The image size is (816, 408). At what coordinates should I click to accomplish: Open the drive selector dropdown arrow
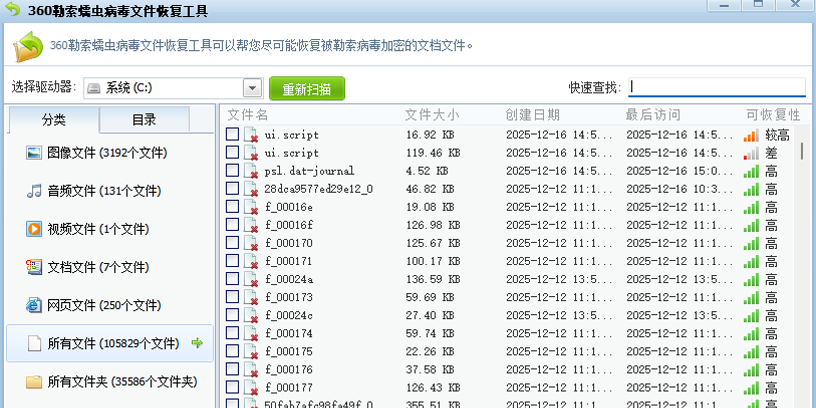(252, 88)
